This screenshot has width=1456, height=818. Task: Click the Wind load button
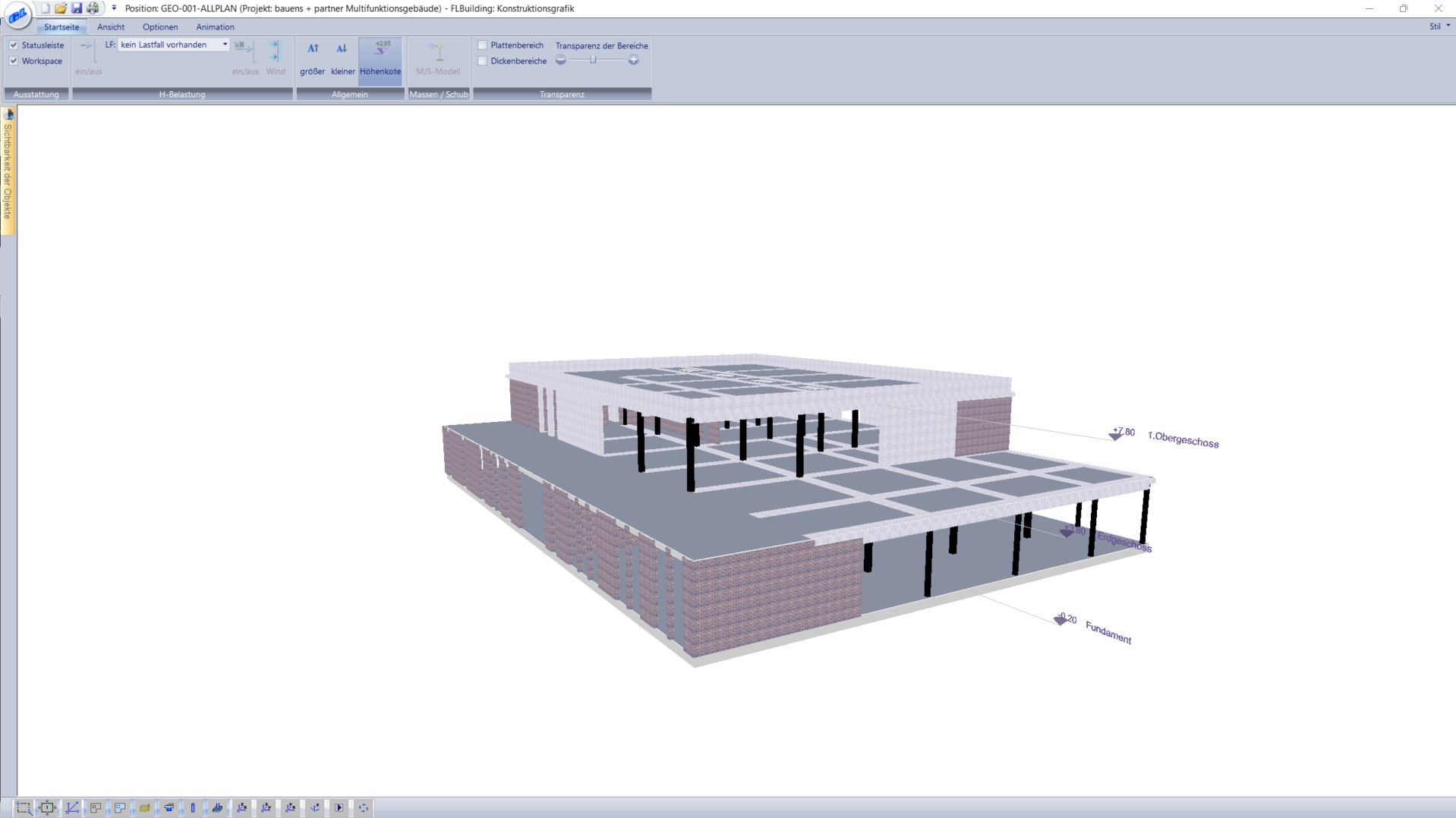point(275,58)
